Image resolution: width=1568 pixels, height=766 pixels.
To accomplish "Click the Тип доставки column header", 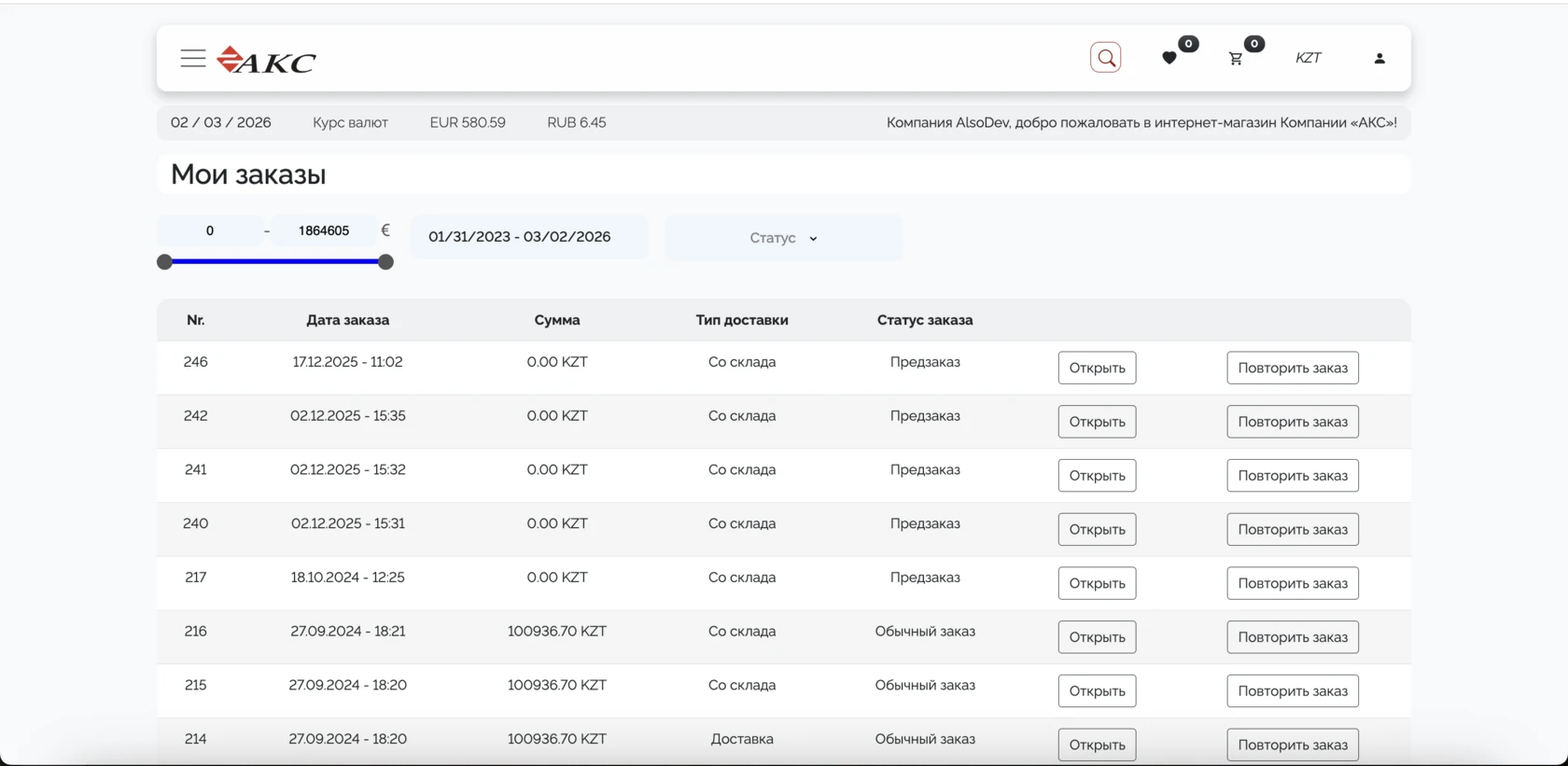I will pos(742,320).
